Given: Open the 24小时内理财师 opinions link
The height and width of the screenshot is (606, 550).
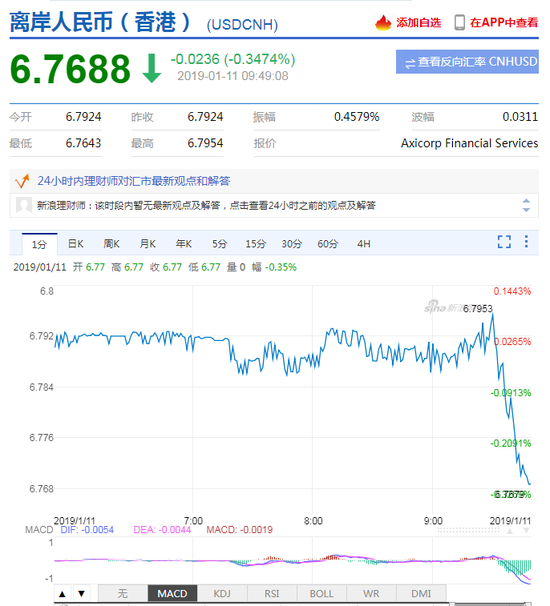Looking at the screenshot, I should (134, 181).
